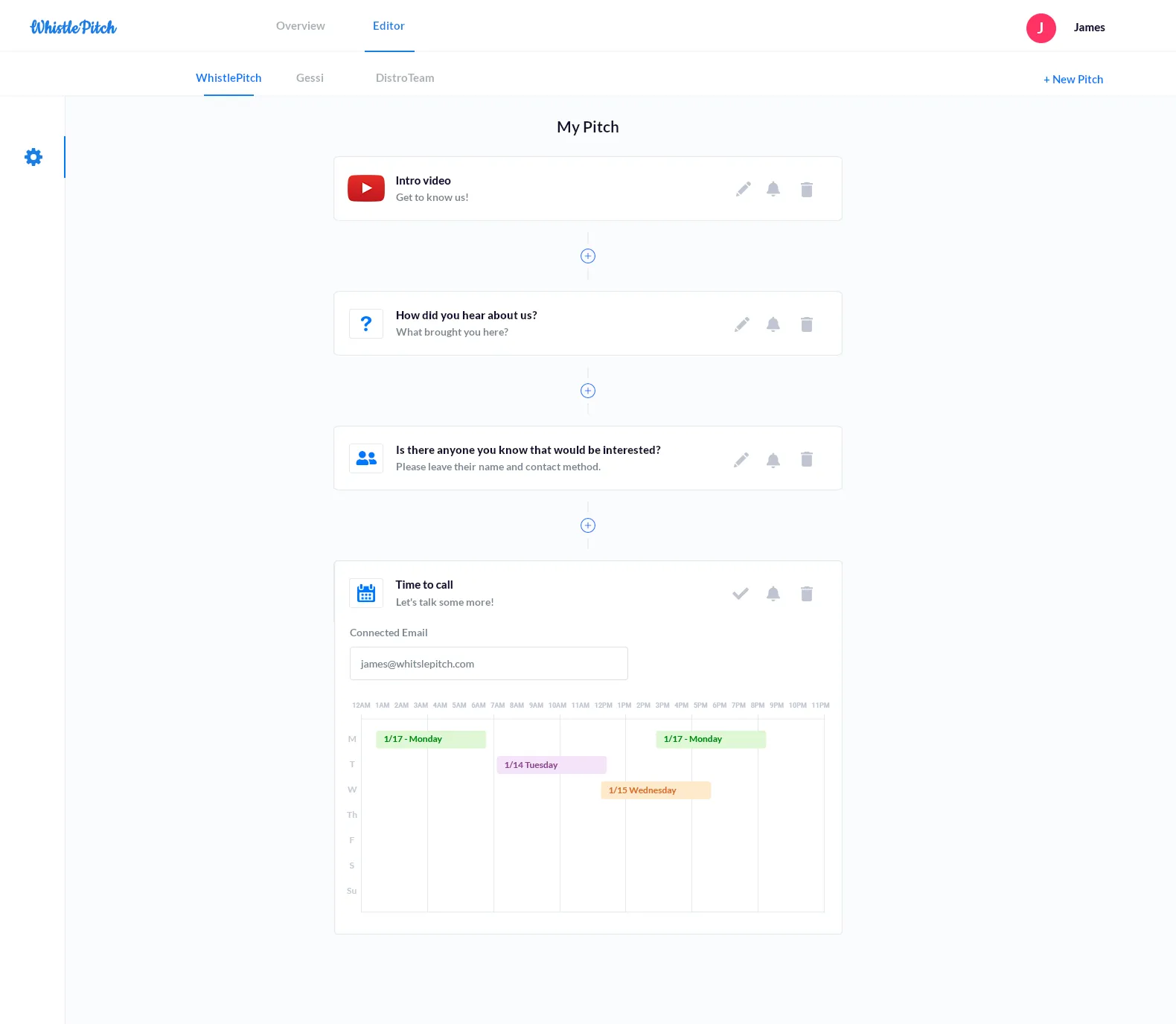Delete the Time to call step
This screenshot has width=1176, height=1024.
[x=807, y=594]
